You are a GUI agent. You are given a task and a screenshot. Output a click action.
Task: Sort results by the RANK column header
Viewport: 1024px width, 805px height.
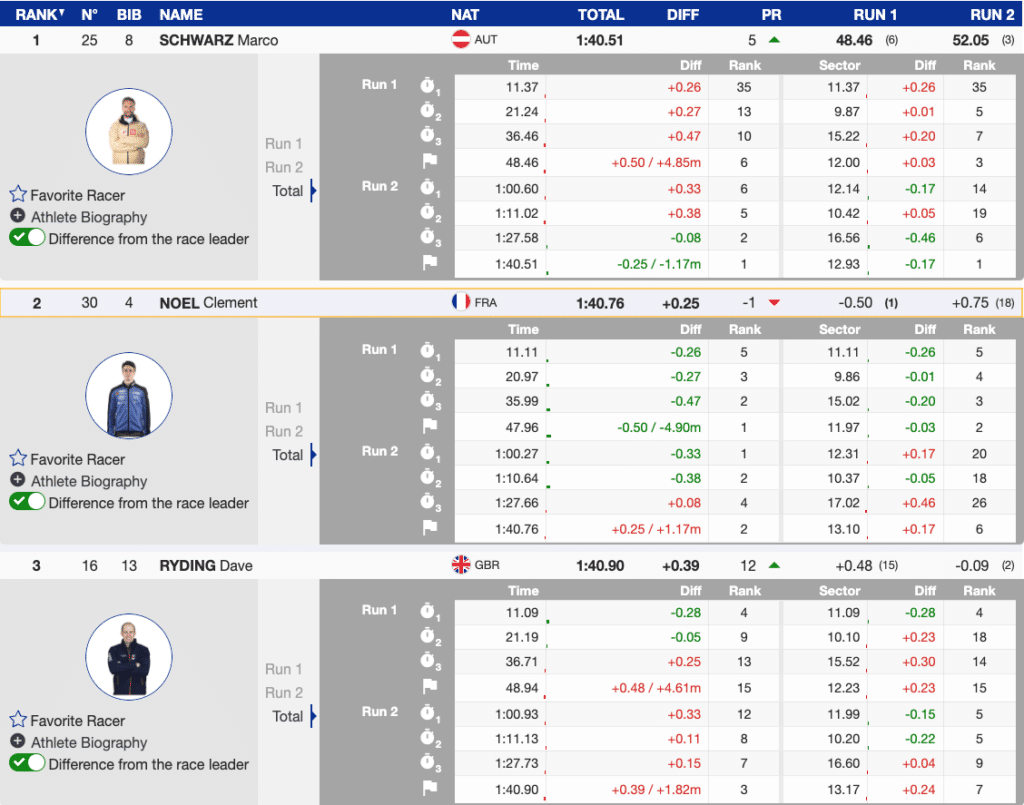[x=39, y=14]
